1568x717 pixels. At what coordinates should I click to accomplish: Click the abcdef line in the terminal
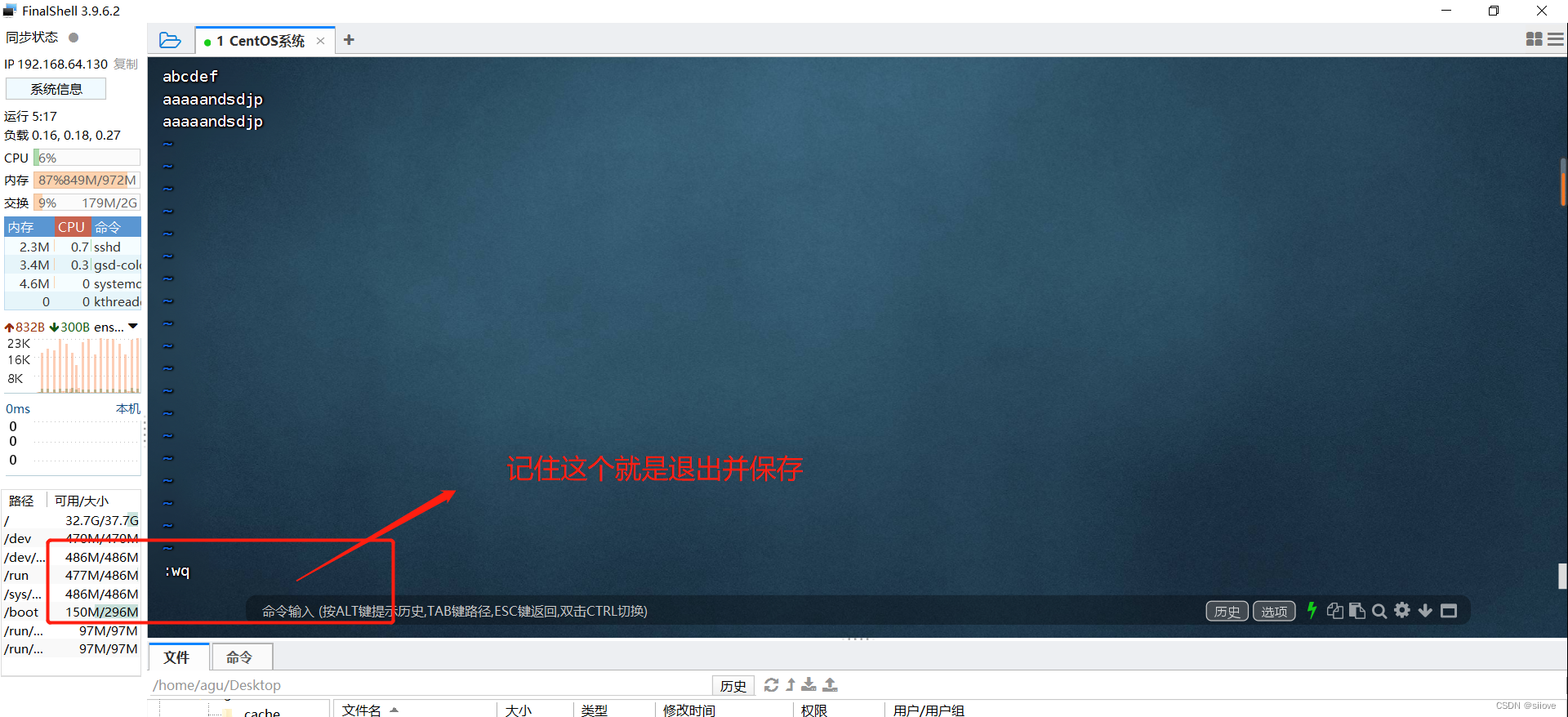pos(190,76)
